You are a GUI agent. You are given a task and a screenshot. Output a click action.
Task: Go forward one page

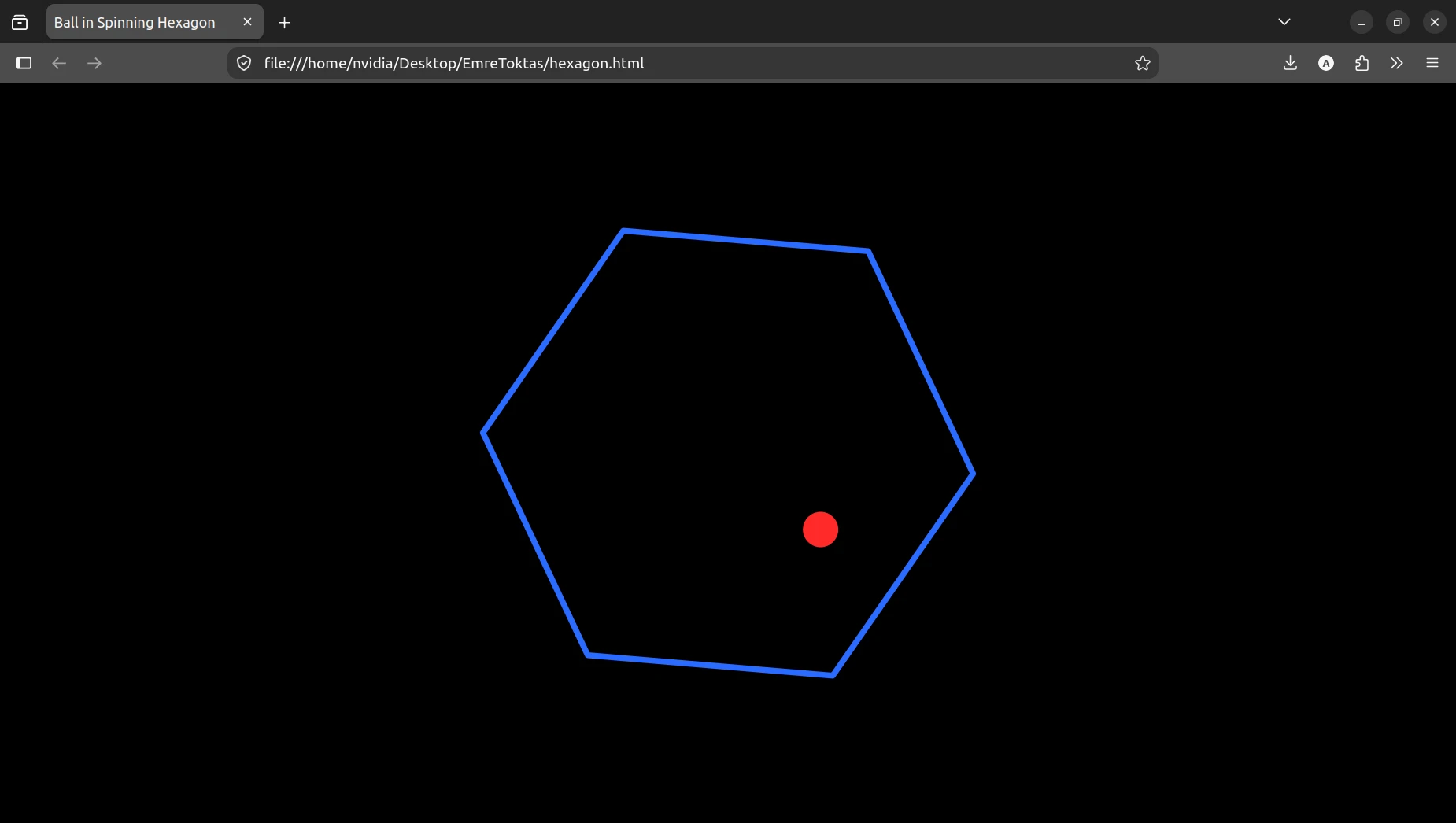click(94, 63)
